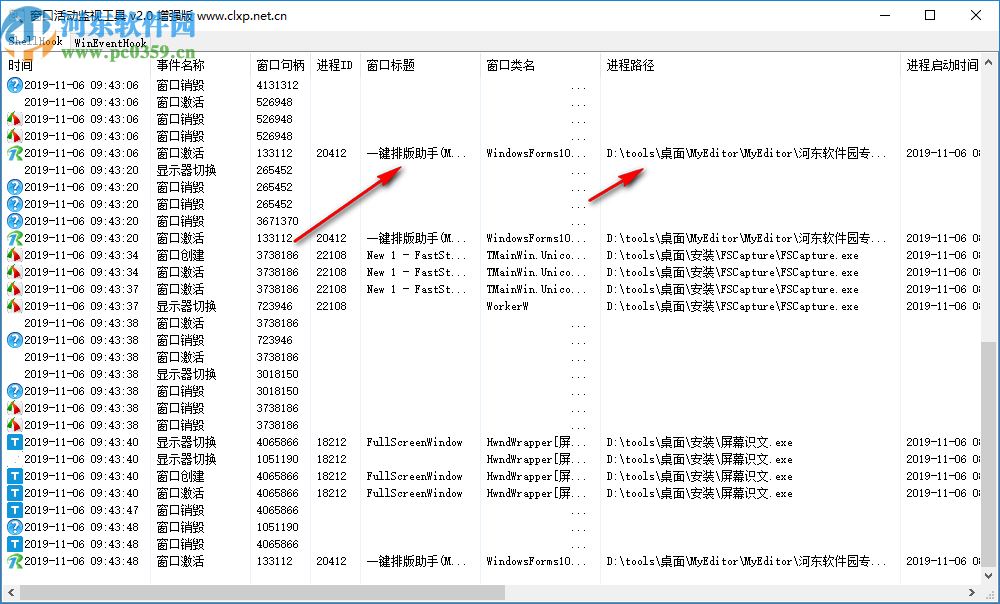
Task: Select New 1 - FastSt title in 窗口创建 row
Action: (416, 255)
